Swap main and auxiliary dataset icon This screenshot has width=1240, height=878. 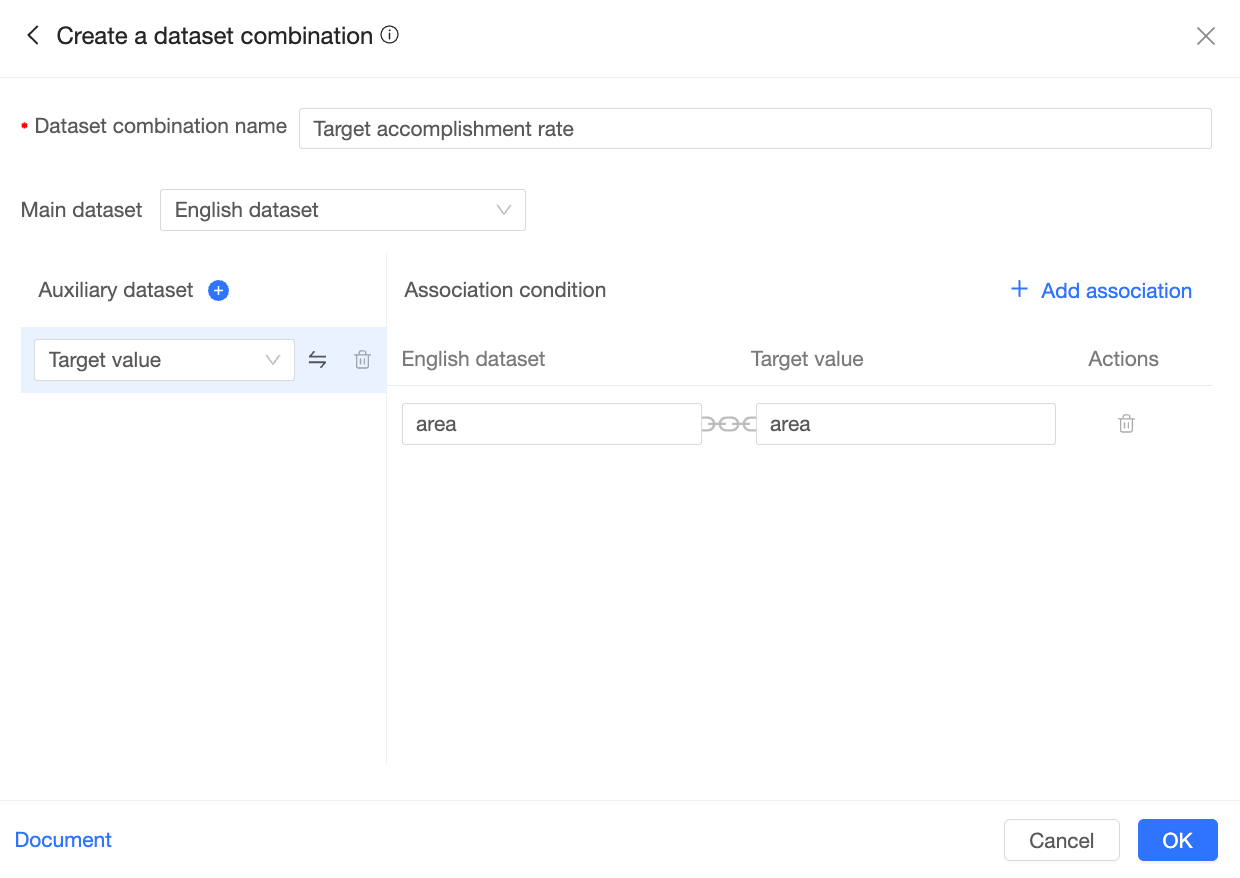pos(317,360)
